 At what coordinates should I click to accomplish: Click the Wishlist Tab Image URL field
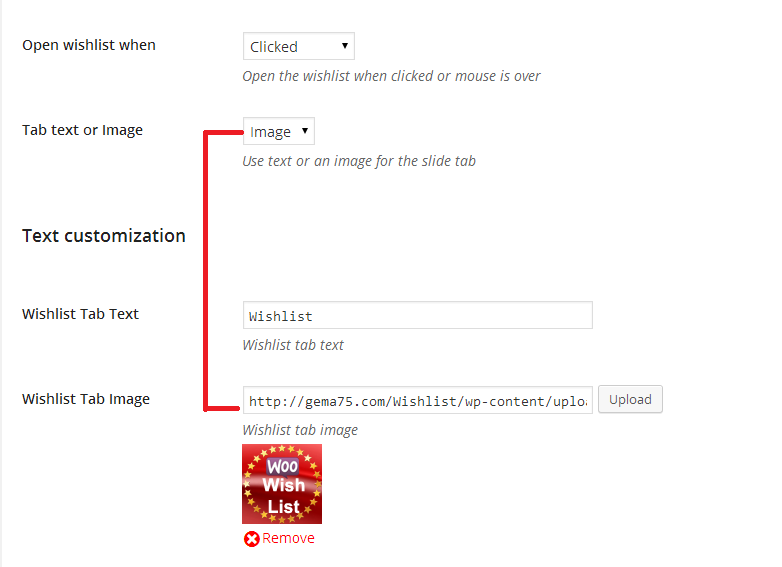[417, 400]
